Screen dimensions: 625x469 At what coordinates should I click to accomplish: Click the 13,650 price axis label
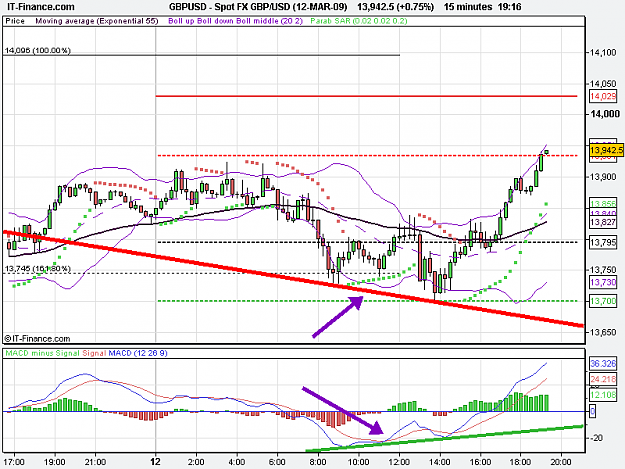click(603, 332)
